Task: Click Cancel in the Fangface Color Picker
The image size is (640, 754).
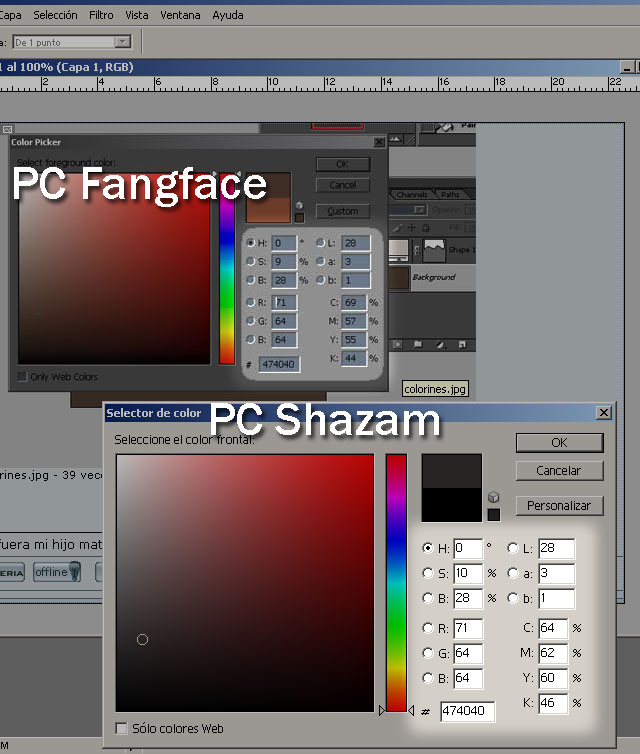Action: (343, 185)
